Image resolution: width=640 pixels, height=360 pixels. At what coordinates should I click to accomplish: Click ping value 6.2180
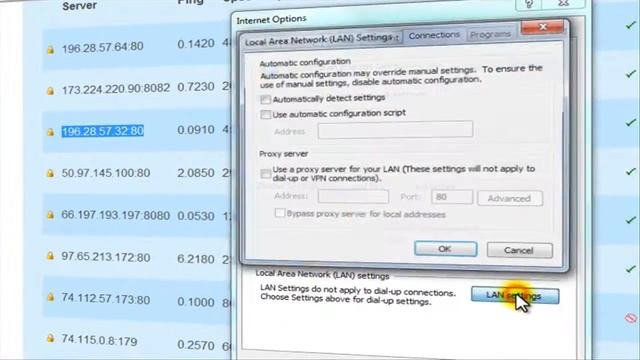point(196,259)
